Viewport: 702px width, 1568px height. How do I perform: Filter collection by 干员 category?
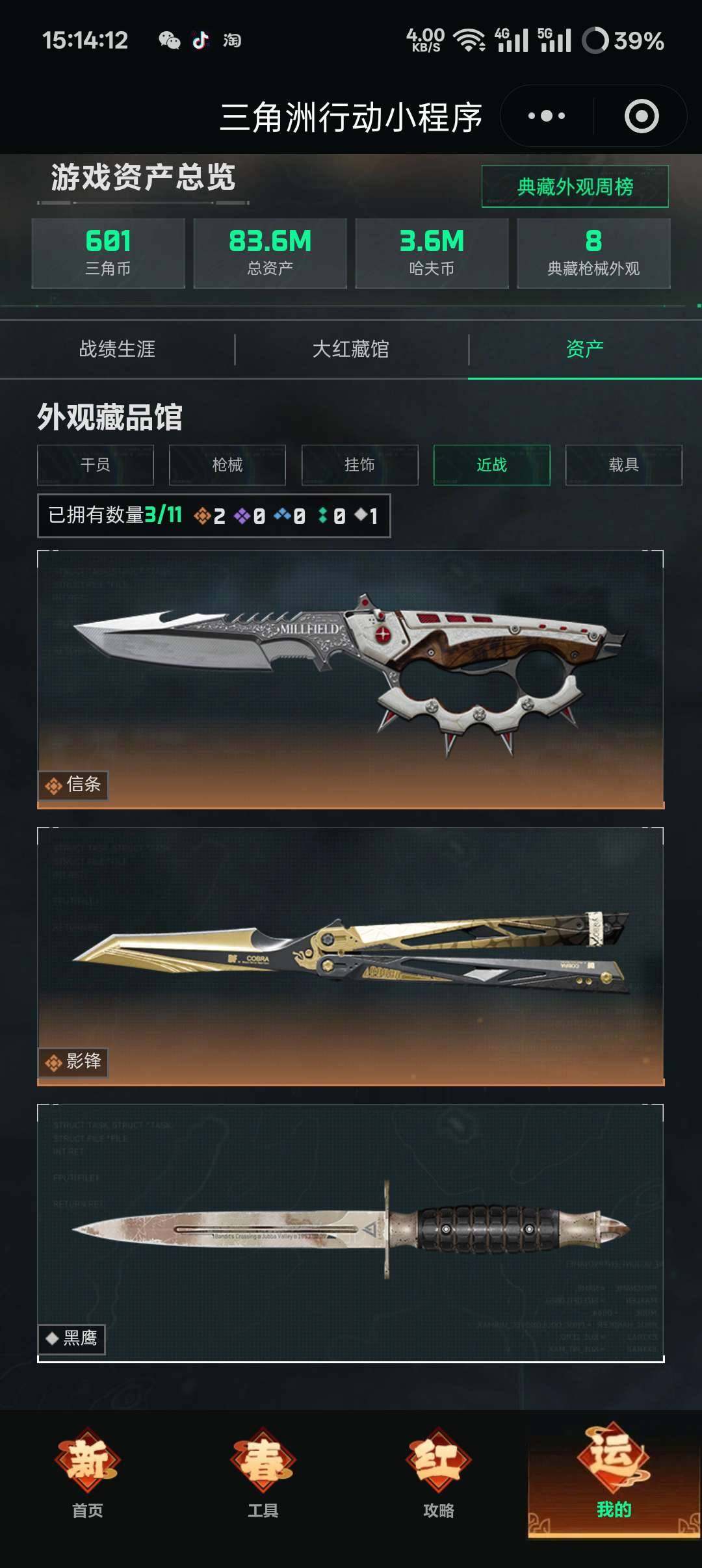tap(96, 465)
